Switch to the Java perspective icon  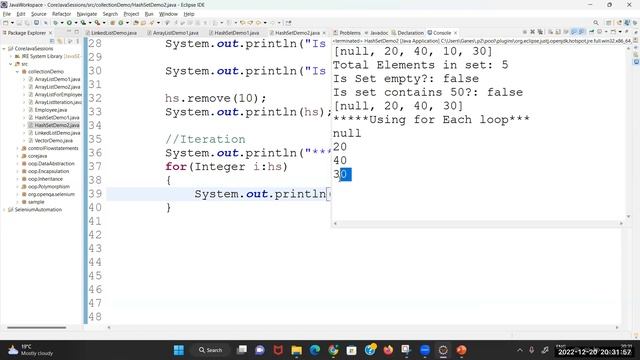pos(627,23)
